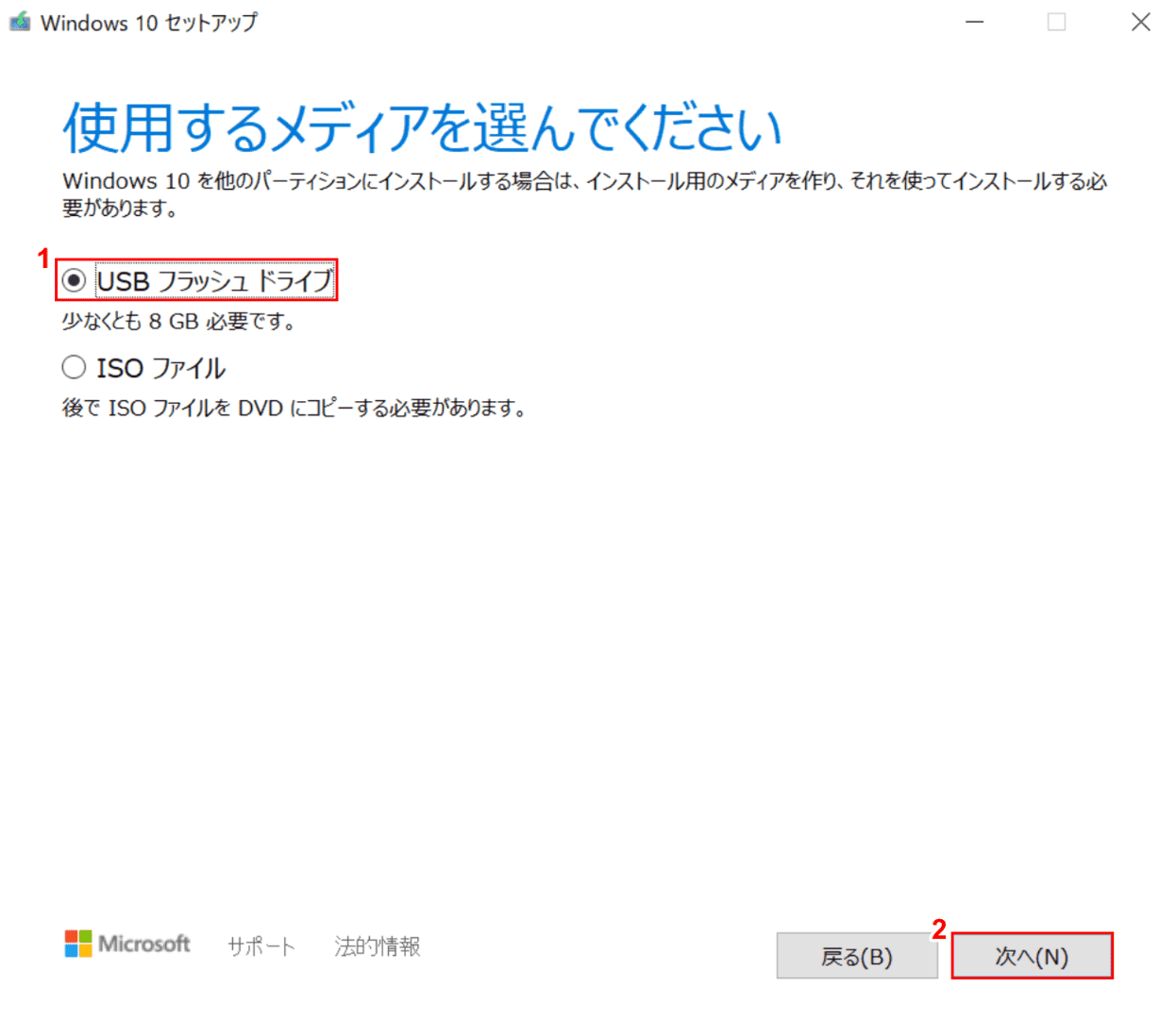Click the 次へ(N) button
The width and height of the screenshot is (1176, 1019).
[1032, 956]
